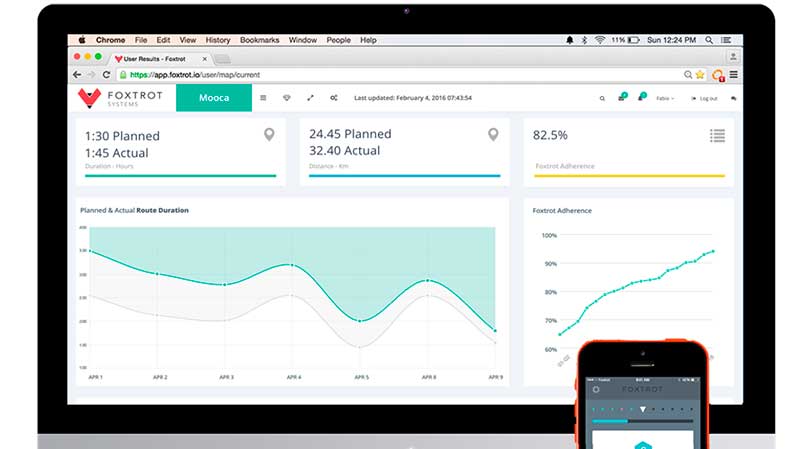Click the expand fullscreen arrows icon
Screen dimensions: 800x449
point(310,98)
